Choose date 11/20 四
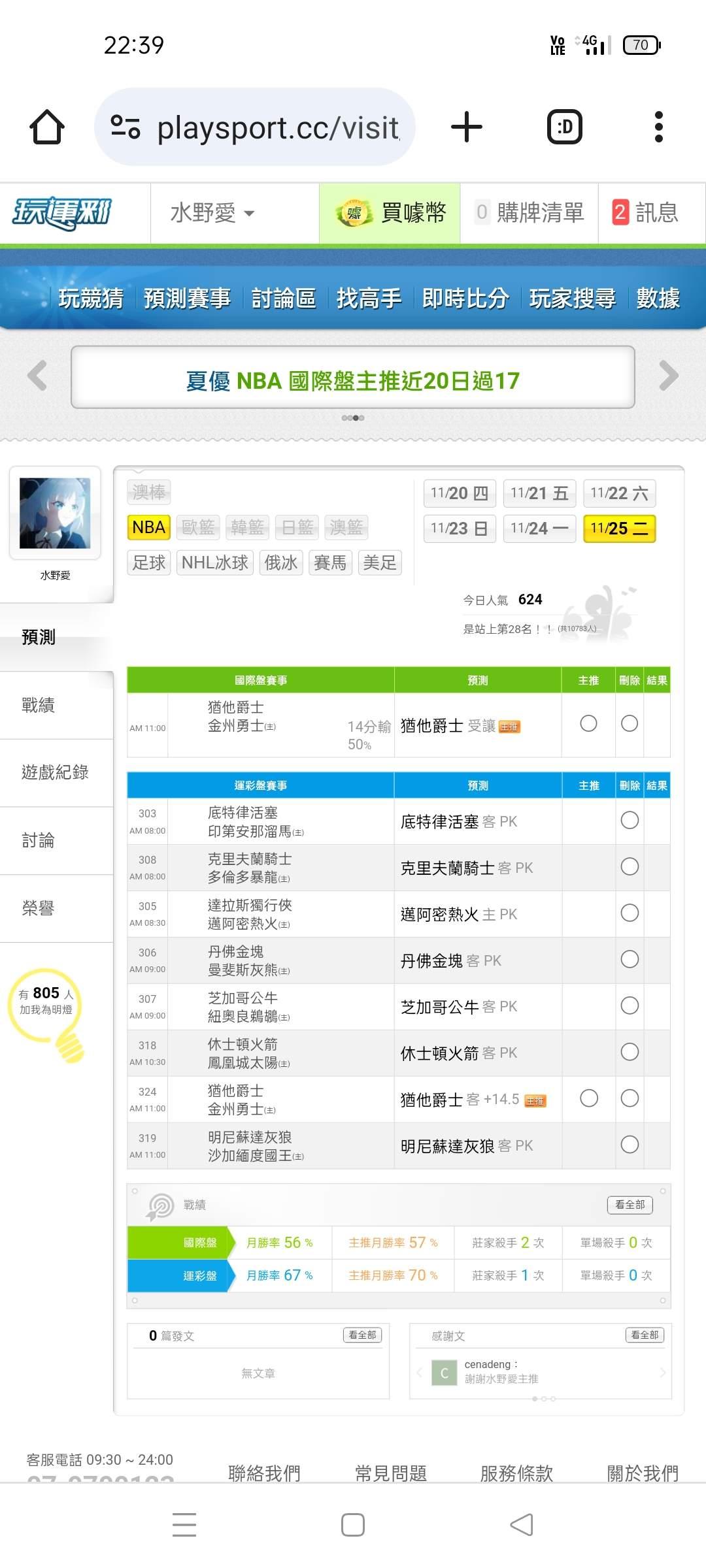The image size is (706, 1568). pos(460,493)
